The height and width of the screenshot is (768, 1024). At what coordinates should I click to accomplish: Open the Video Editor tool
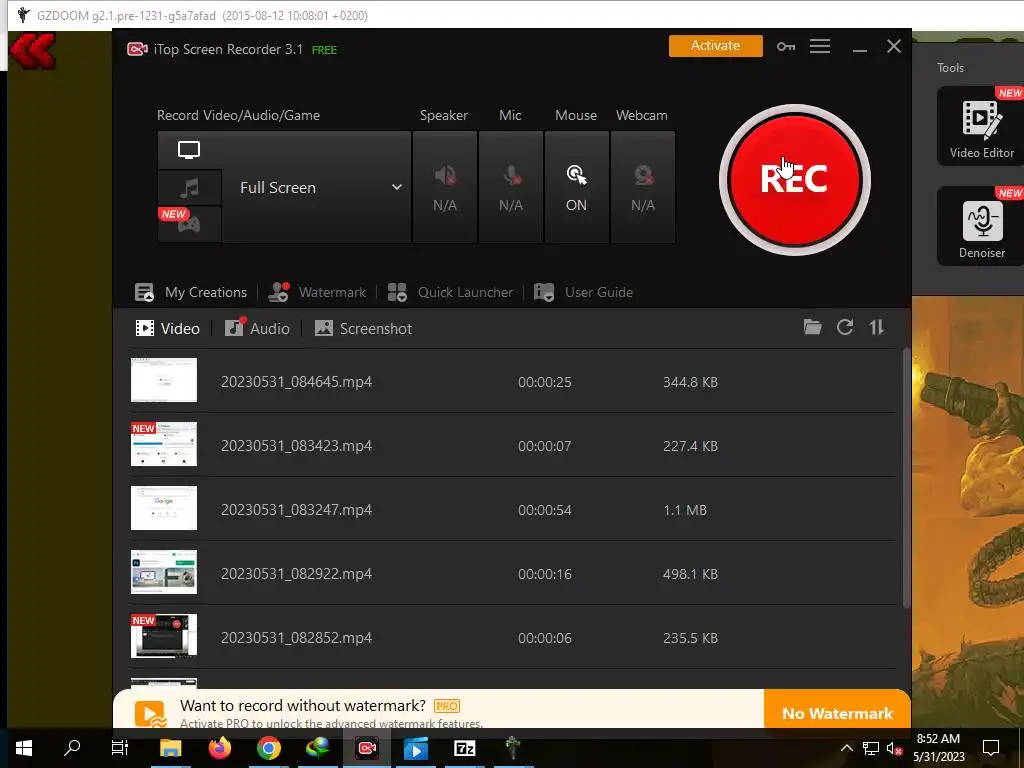click(x=982, y=126)
